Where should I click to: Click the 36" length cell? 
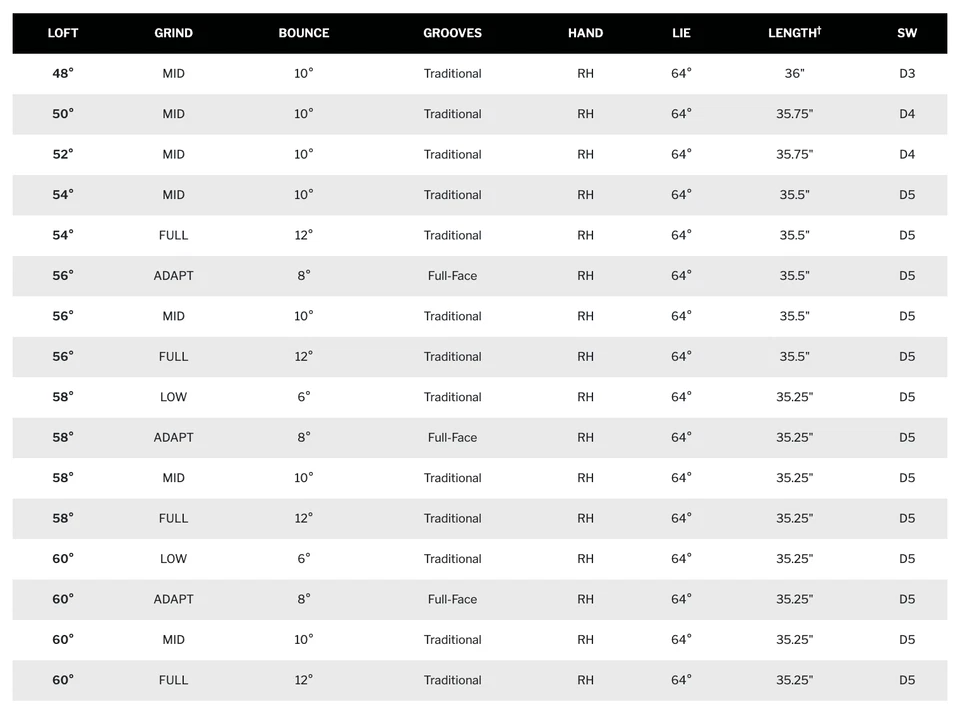[x=794, y=73]
